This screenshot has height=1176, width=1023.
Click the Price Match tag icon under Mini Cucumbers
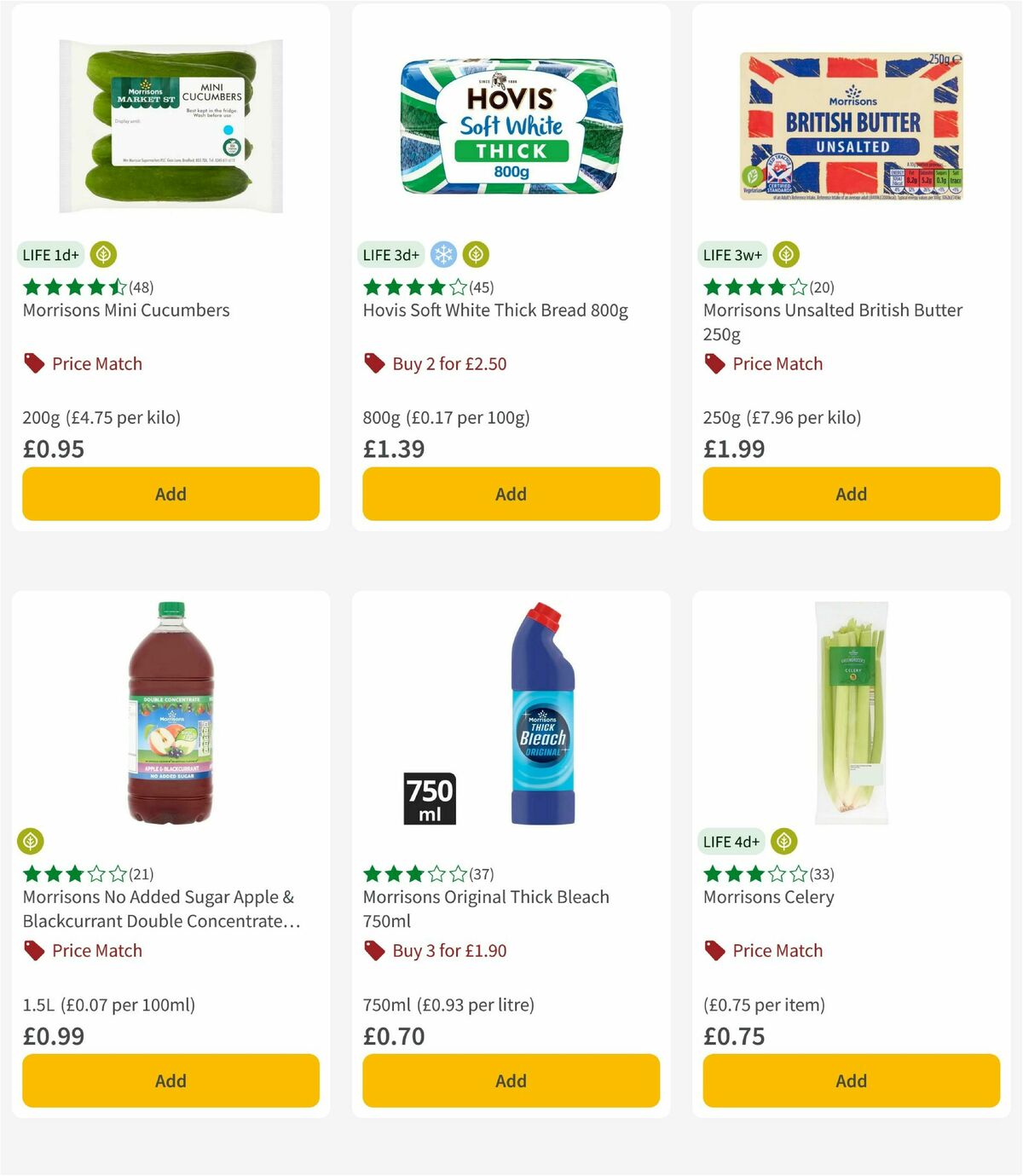pyautogui.click(x=32, y=363)
